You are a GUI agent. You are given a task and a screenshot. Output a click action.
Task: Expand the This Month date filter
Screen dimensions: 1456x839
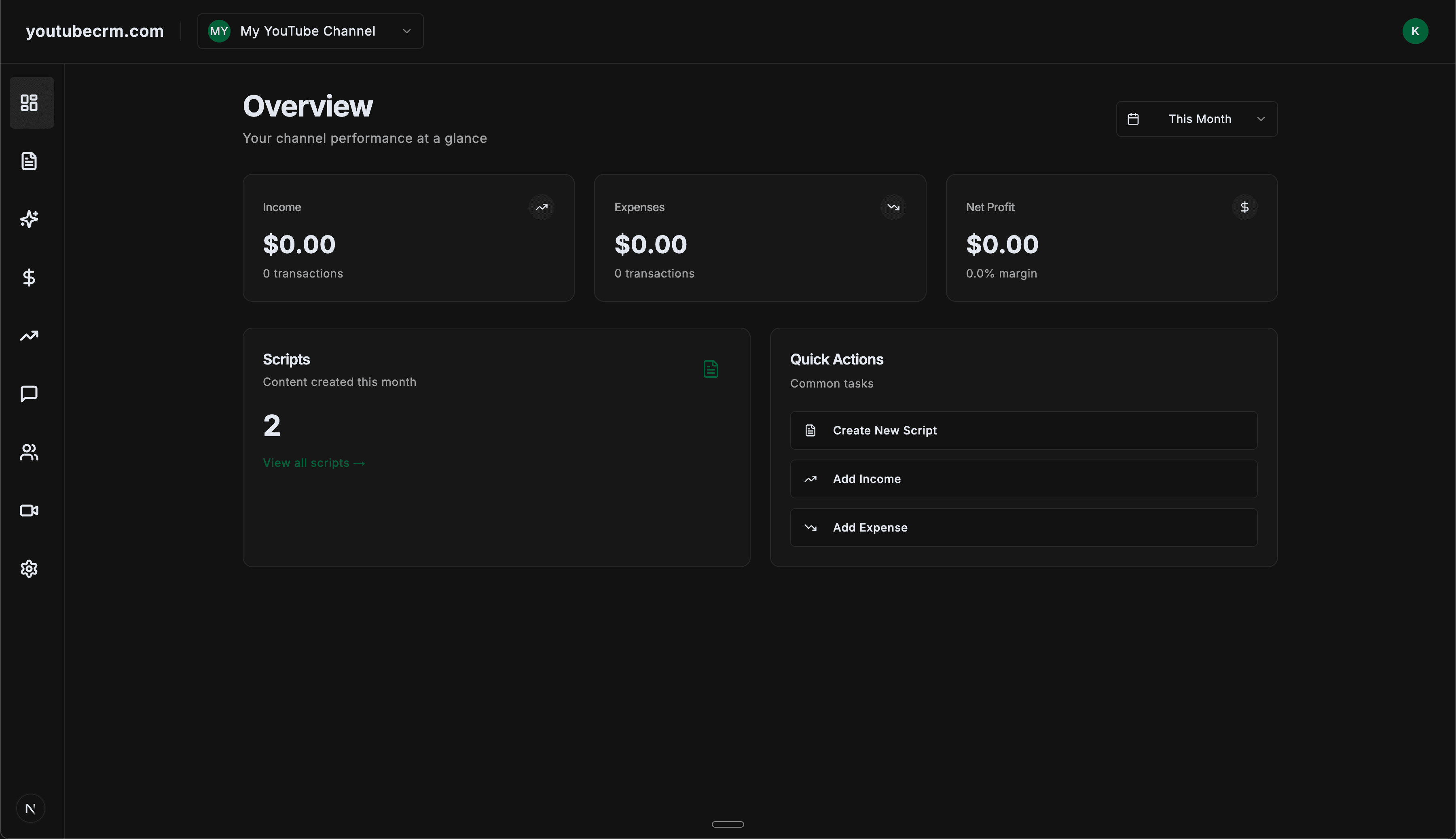pos(1197,119)
